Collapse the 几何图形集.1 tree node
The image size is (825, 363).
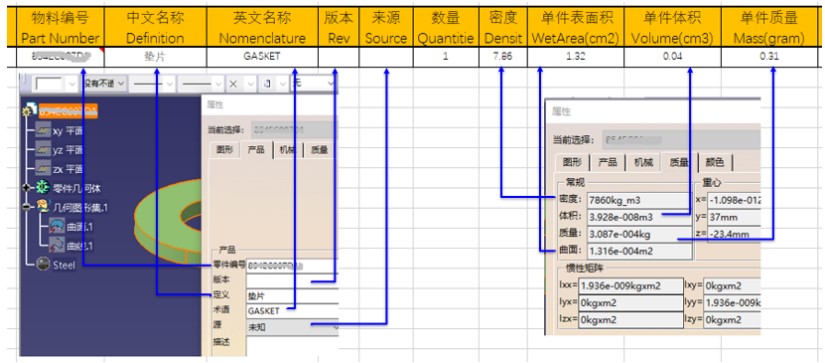pos(26,207)
